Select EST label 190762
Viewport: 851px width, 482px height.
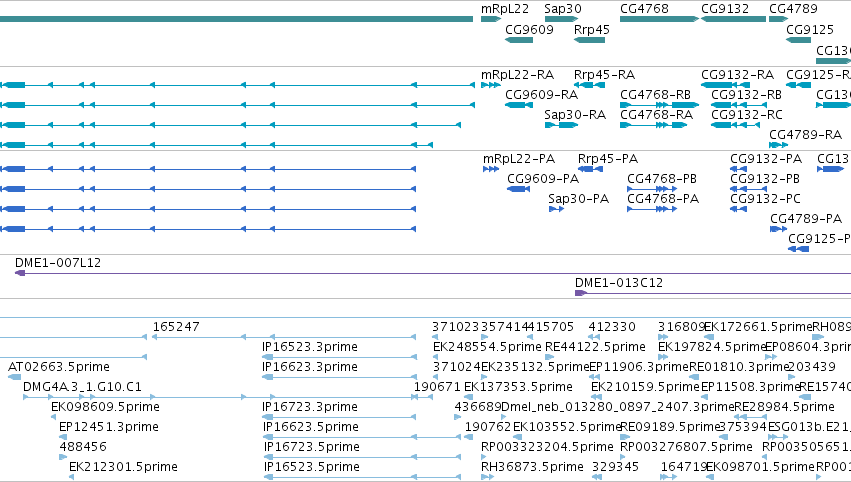(488, 428)
